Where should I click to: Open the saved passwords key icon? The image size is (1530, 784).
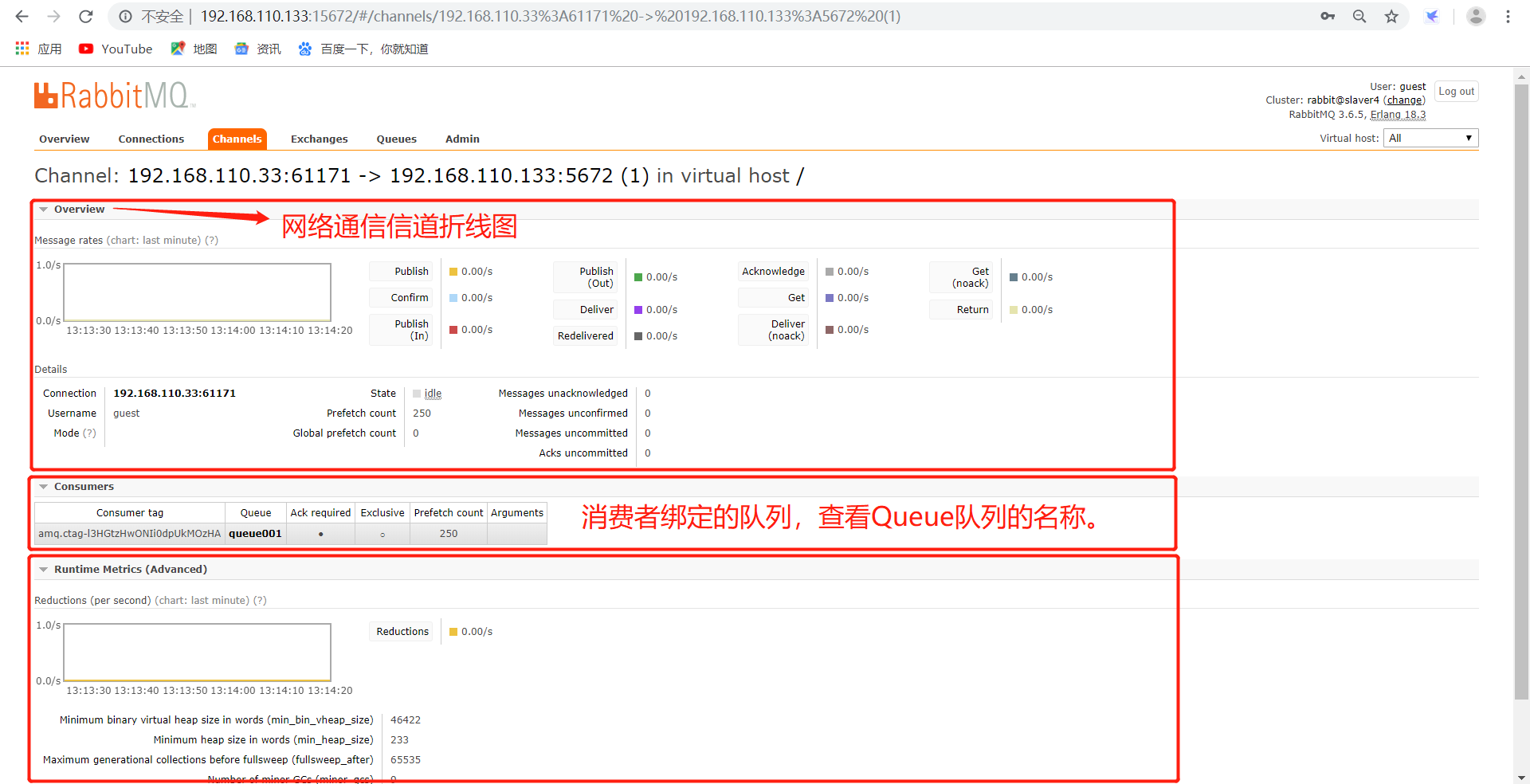pos(1328,16)
